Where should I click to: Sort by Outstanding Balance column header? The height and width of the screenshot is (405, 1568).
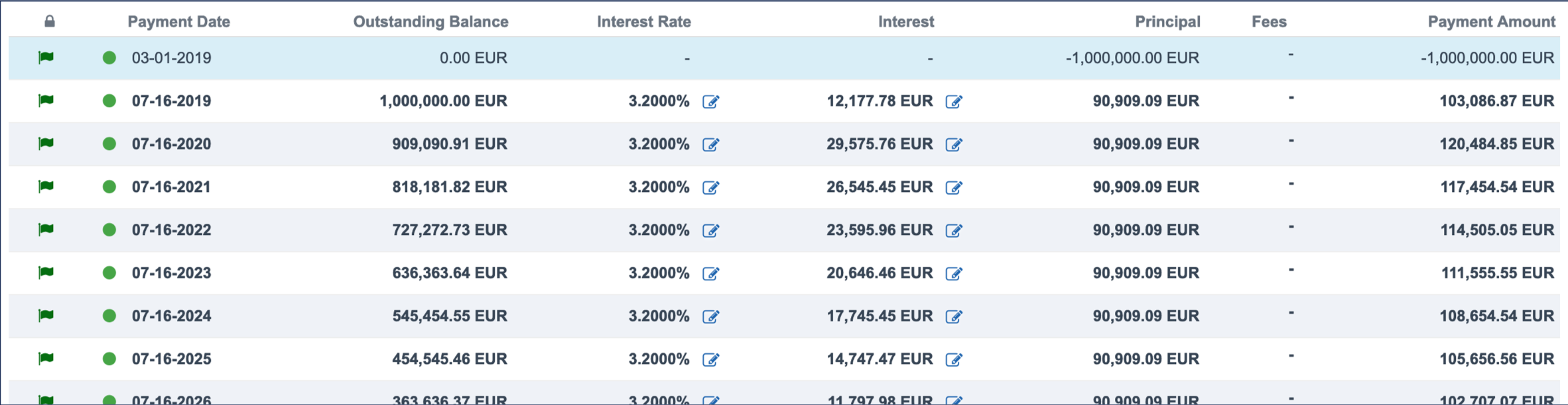pyautogui.click(x=430, y=22)
